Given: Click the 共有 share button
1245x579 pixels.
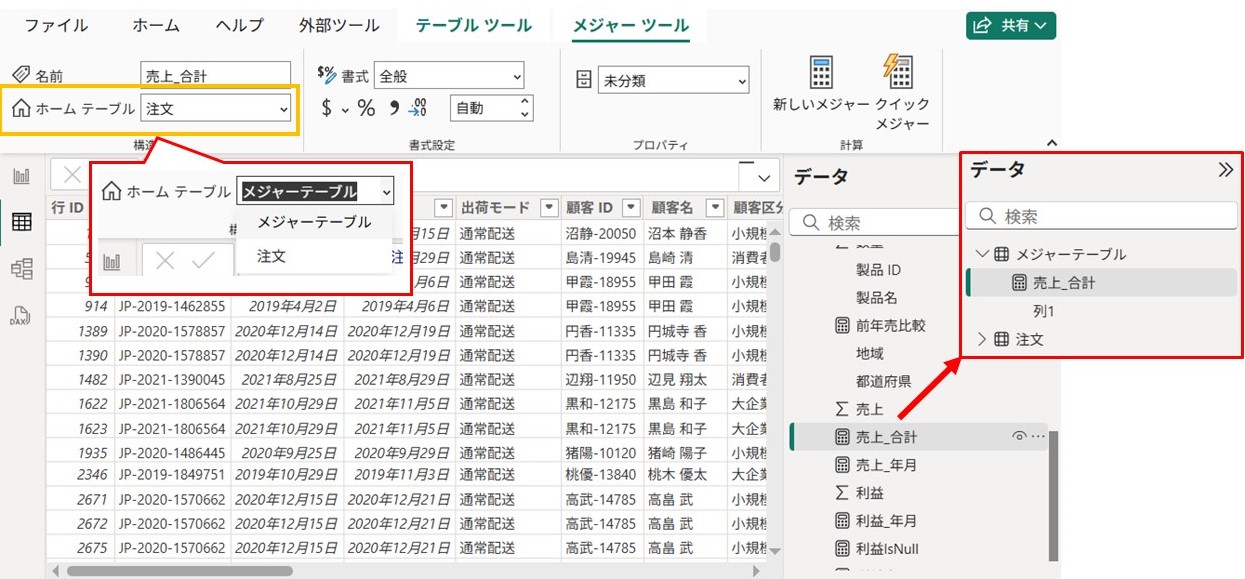Looking at the screenshot, I should point(1011,25).
